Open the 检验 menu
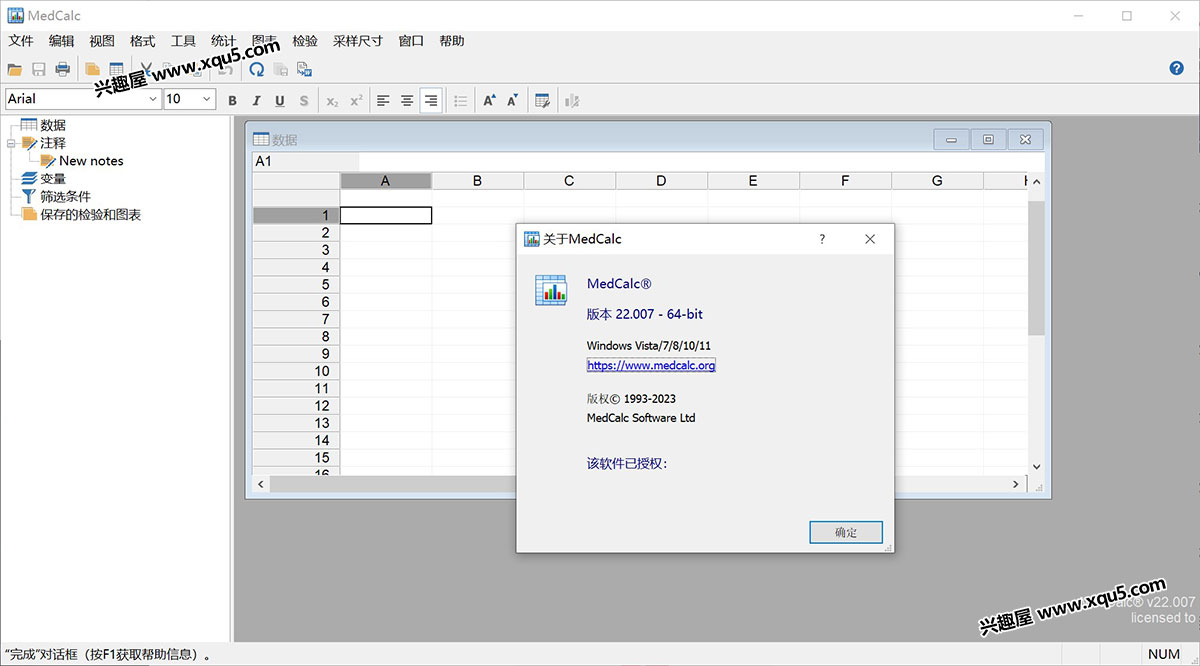 (305, 41)
